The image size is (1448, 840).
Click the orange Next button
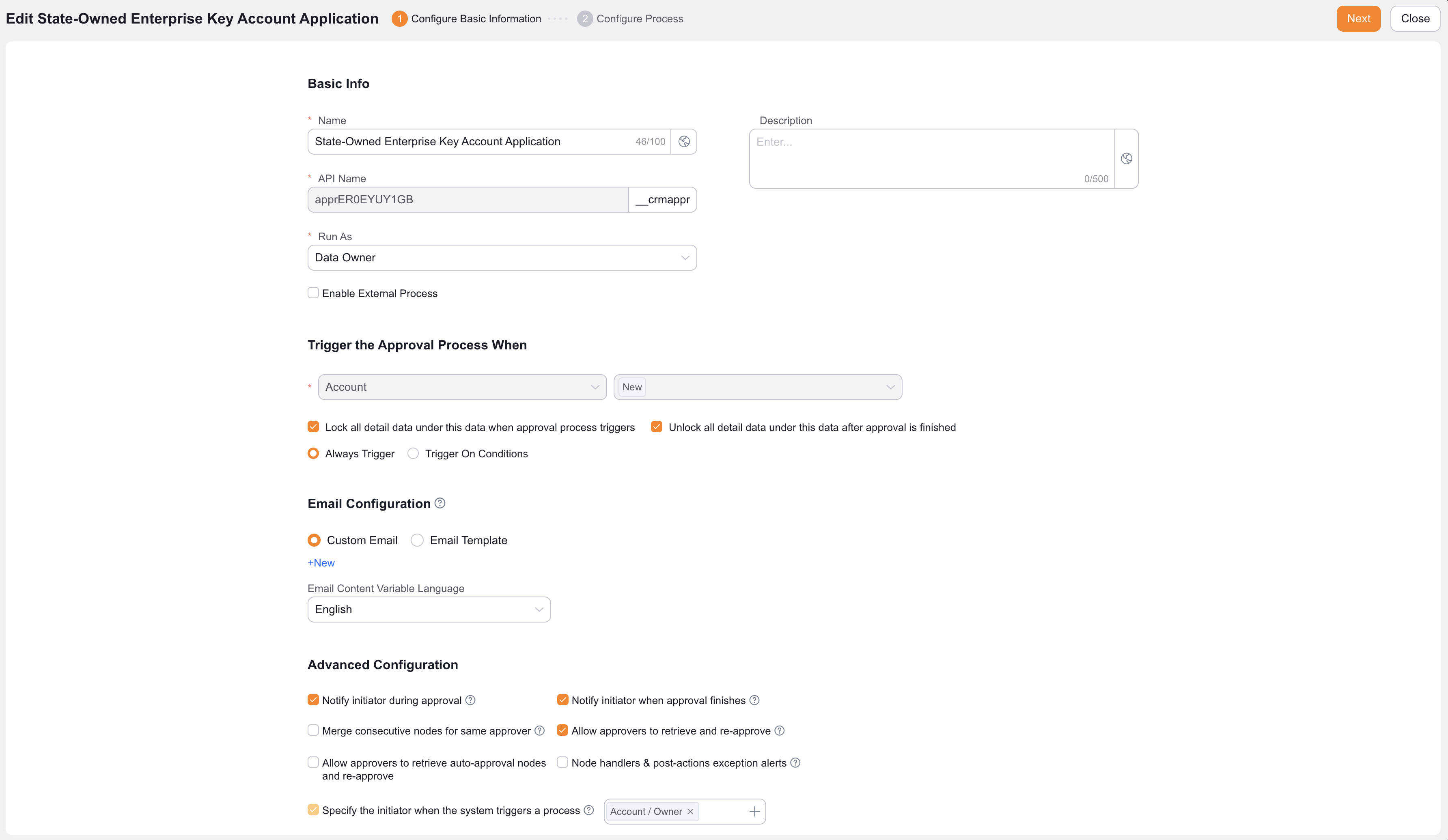point(1358,18)
